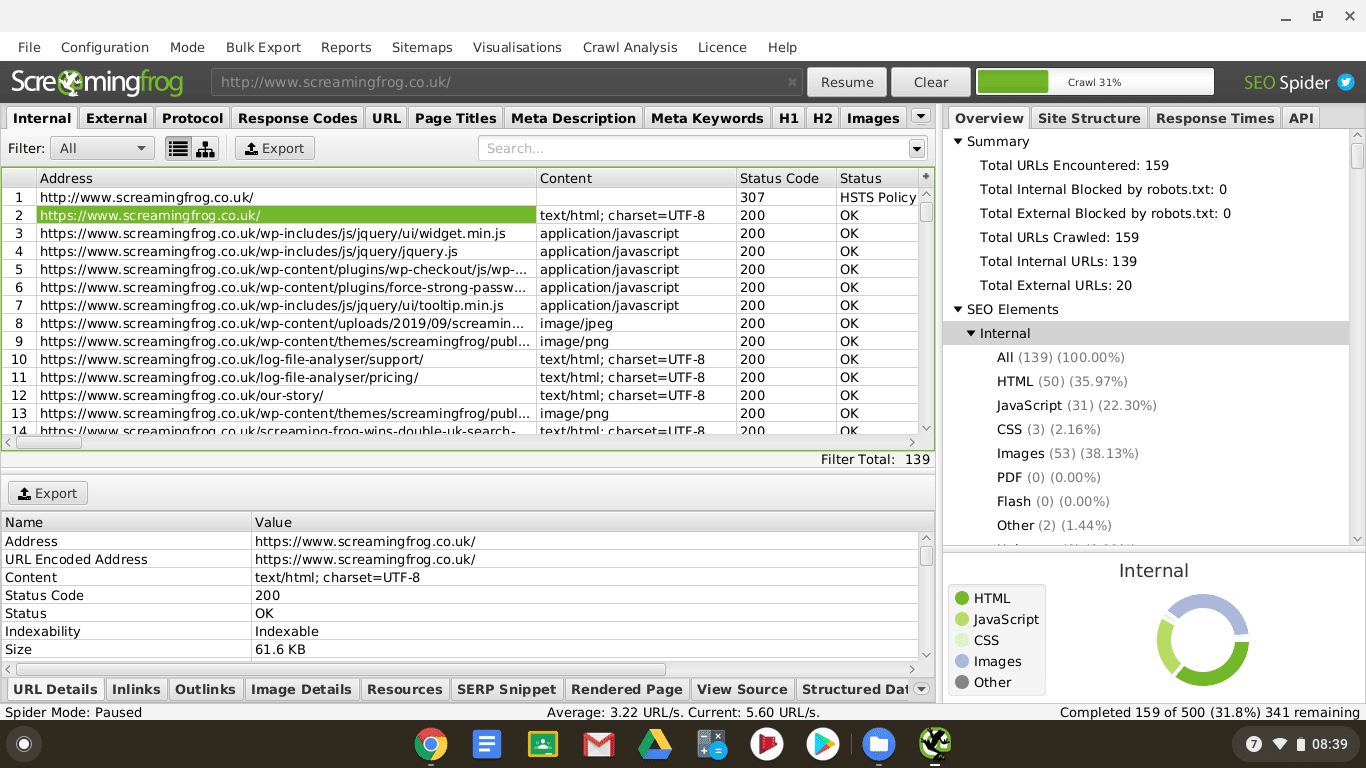Collapse the Internal tree node
Screen dimensions: 1366x768
pyautogui.click(x=971, y=333)
